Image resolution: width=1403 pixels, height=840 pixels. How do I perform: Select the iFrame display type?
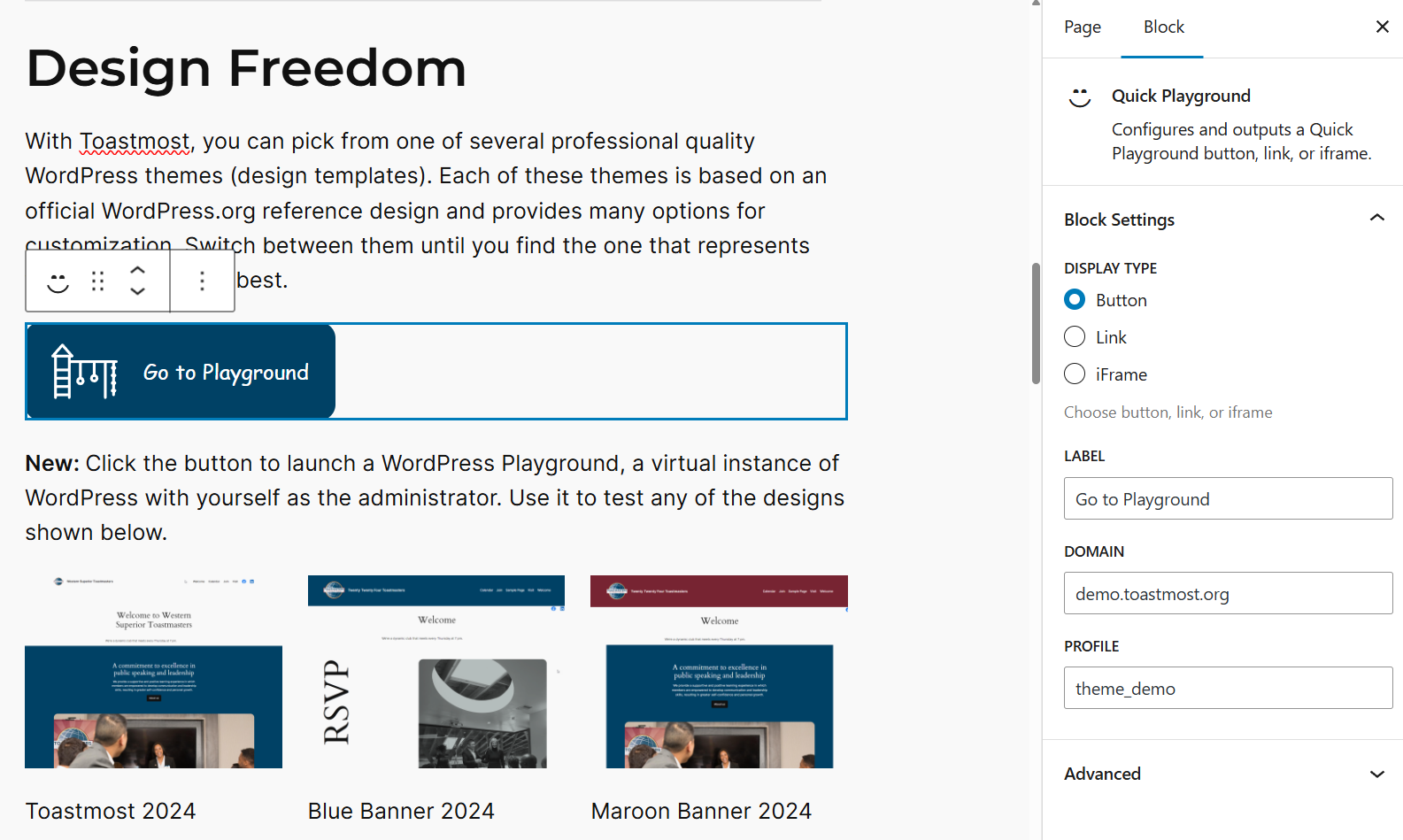[x=1075, y=374]
